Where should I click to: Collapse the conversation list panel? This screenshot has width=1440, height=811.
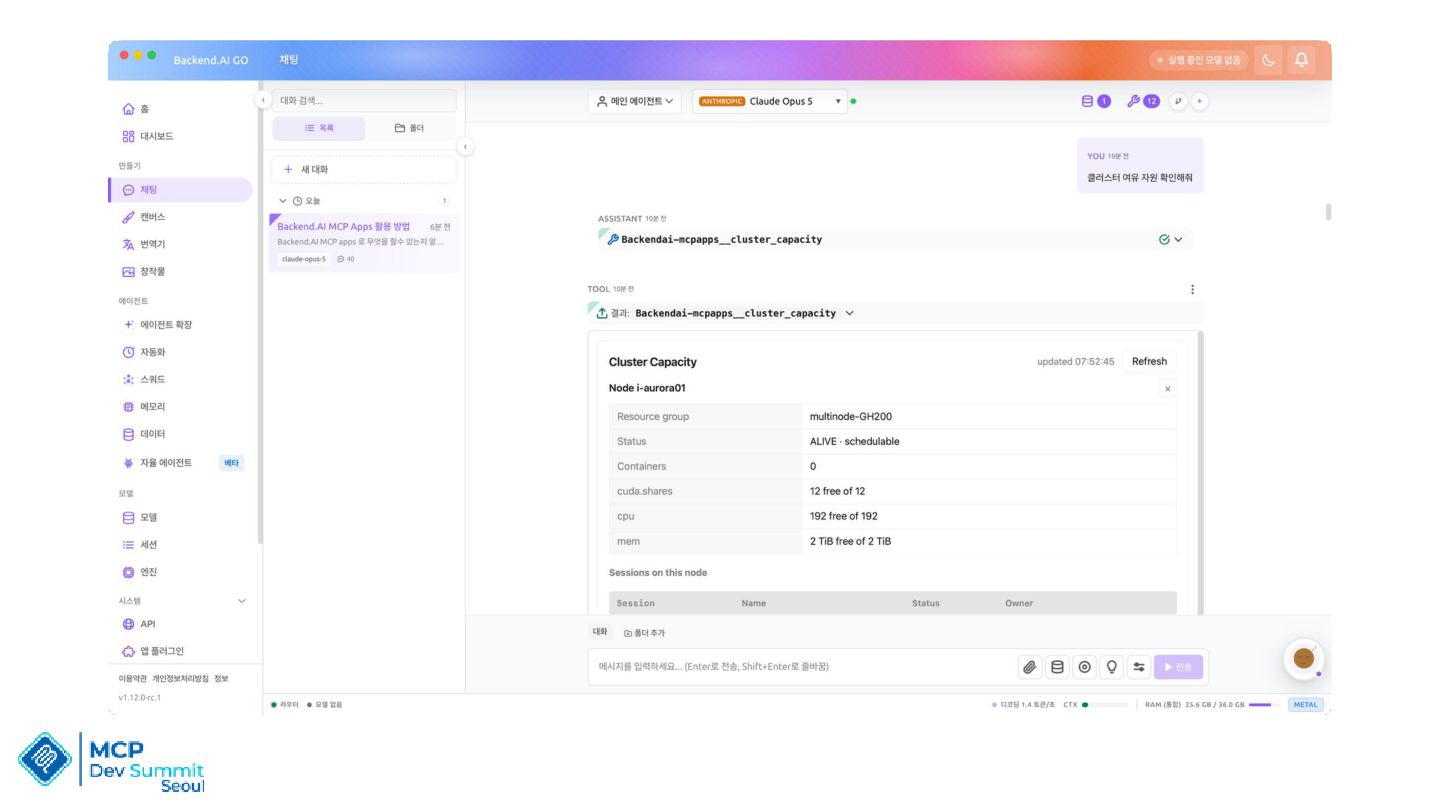(465, 147)
